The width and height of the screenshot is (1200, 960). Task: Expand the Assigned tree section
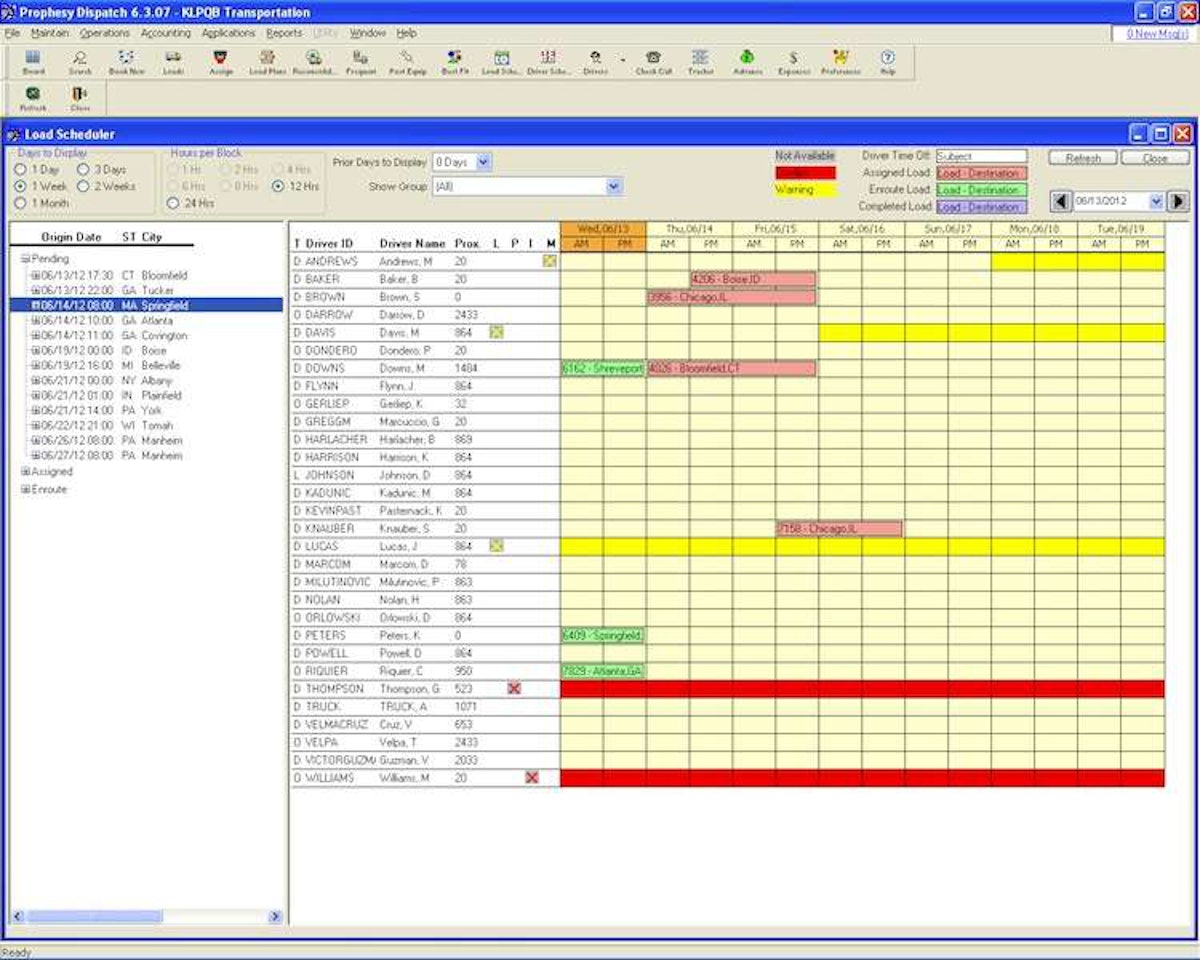click(x=24, y=471)
